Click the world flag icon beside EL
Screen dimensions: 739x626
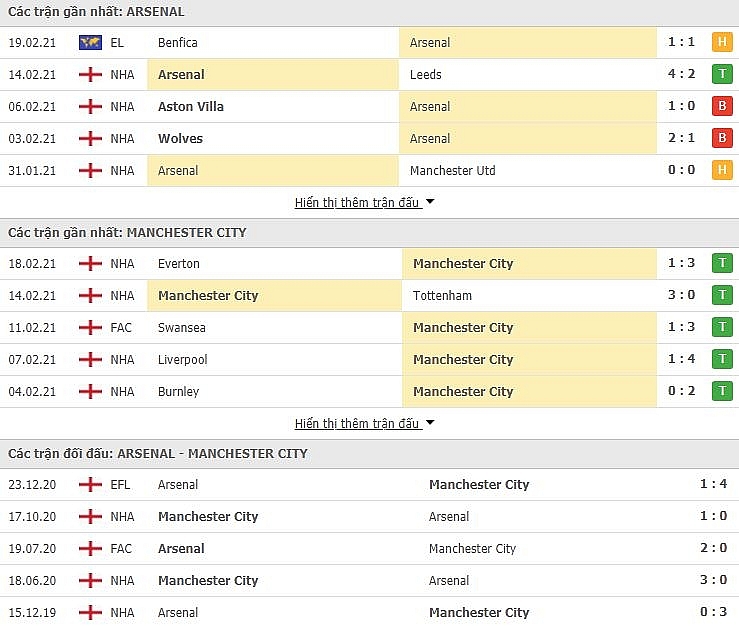coord(90,42)
